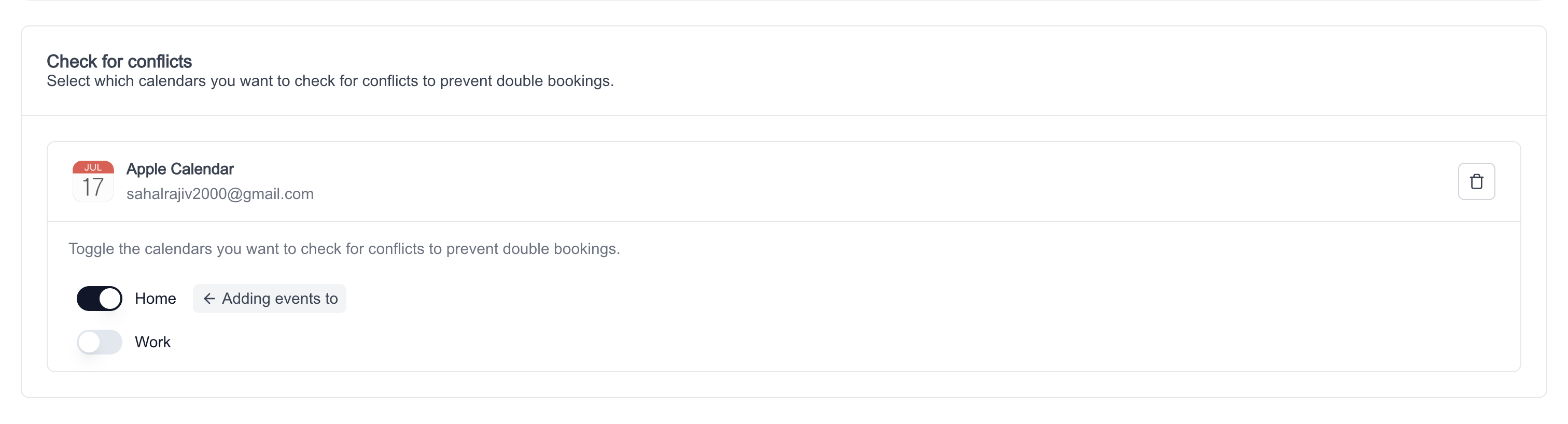Turn off the Home calendar toggle
Screen dimensions: 1568x424
[x=99, y=299]
